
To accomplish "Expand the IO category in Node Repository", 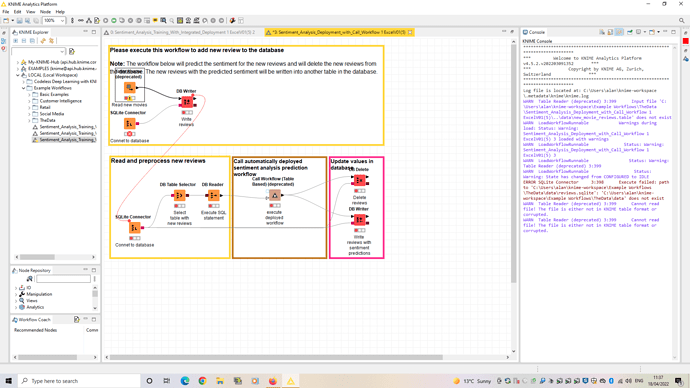I will point(16,288).
